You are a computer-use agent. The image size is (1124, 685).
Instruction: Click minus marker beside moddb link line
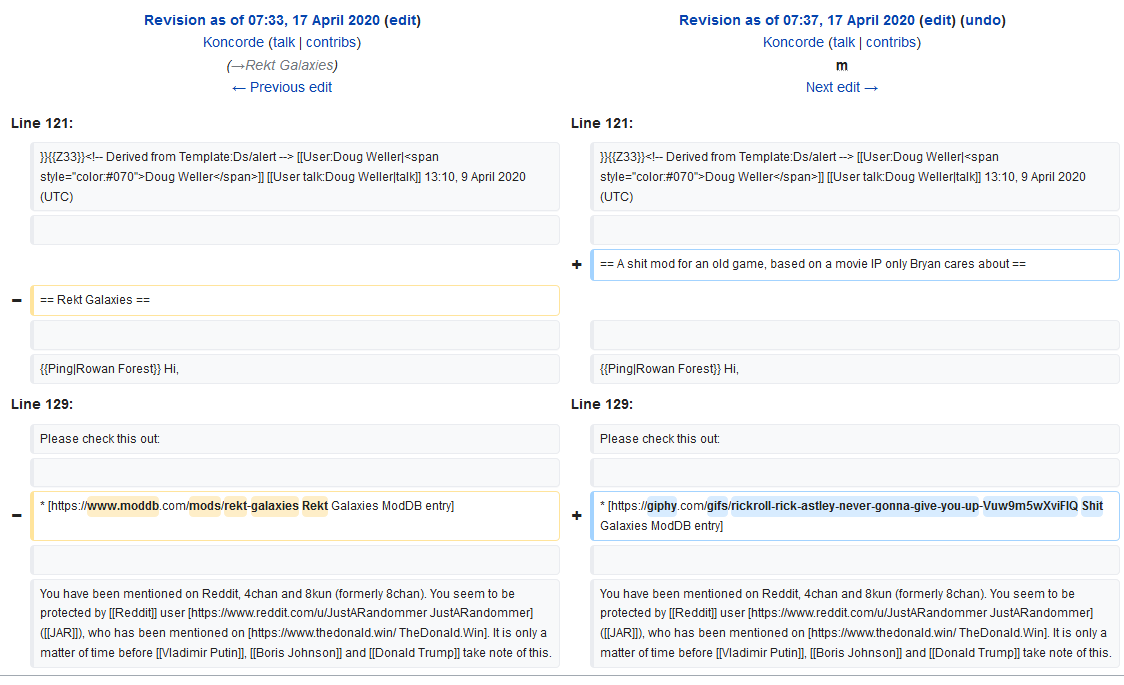16,516
